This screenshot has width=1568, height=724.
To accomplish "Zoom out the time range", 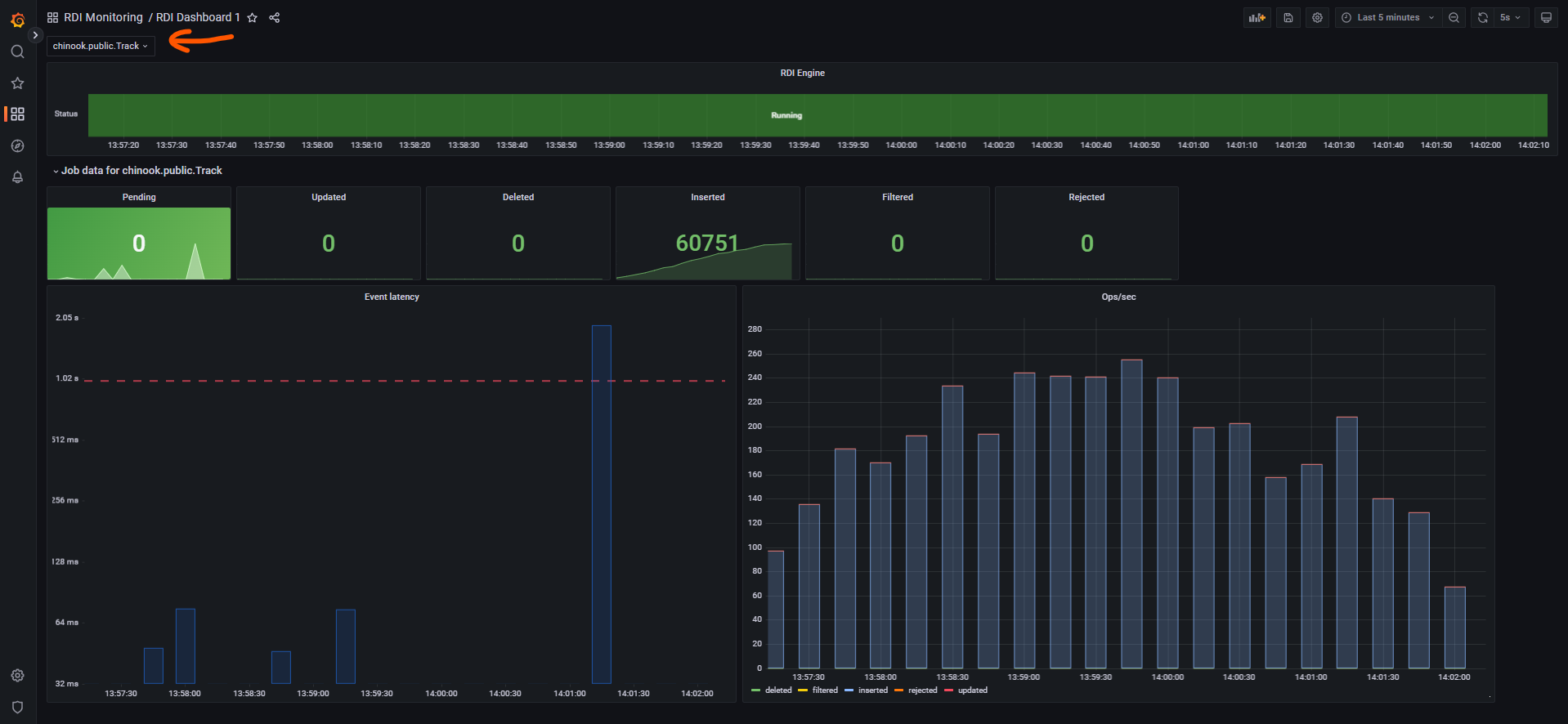I will tap(1454, 17).
